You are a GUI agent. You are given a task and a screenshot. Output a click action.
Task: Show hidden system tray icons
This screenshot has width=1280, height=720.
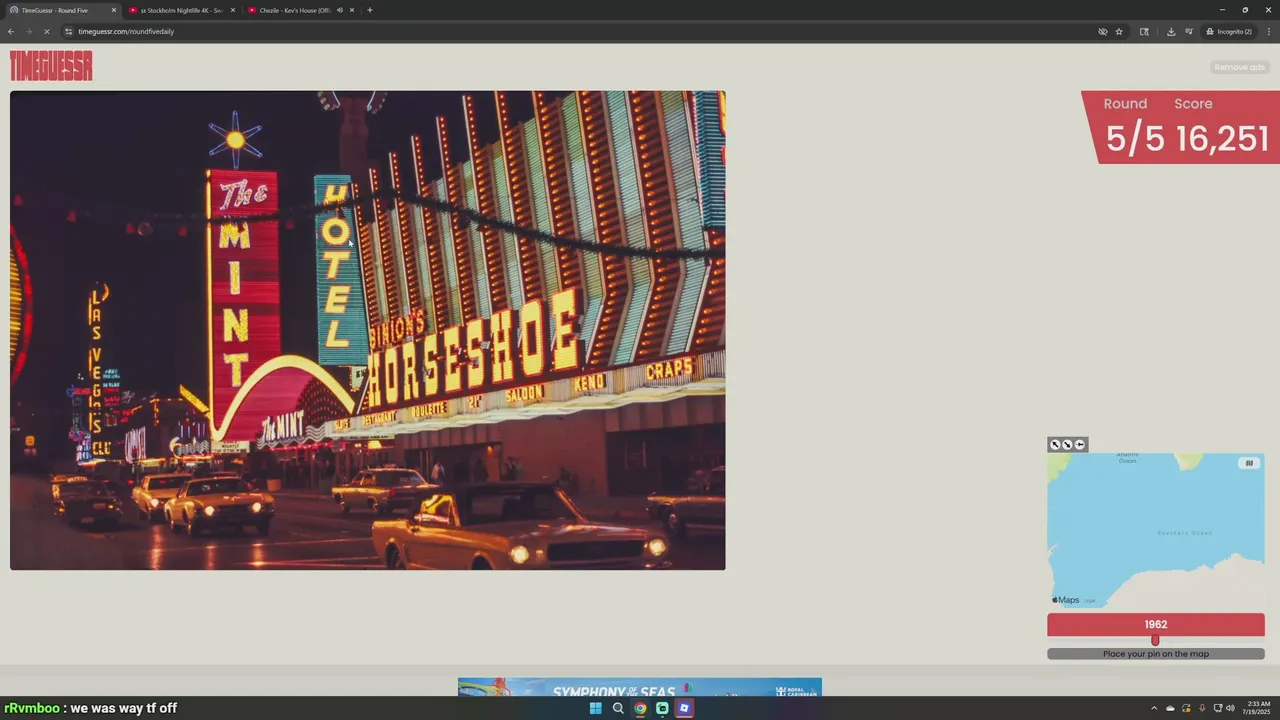coord(1154,708)
